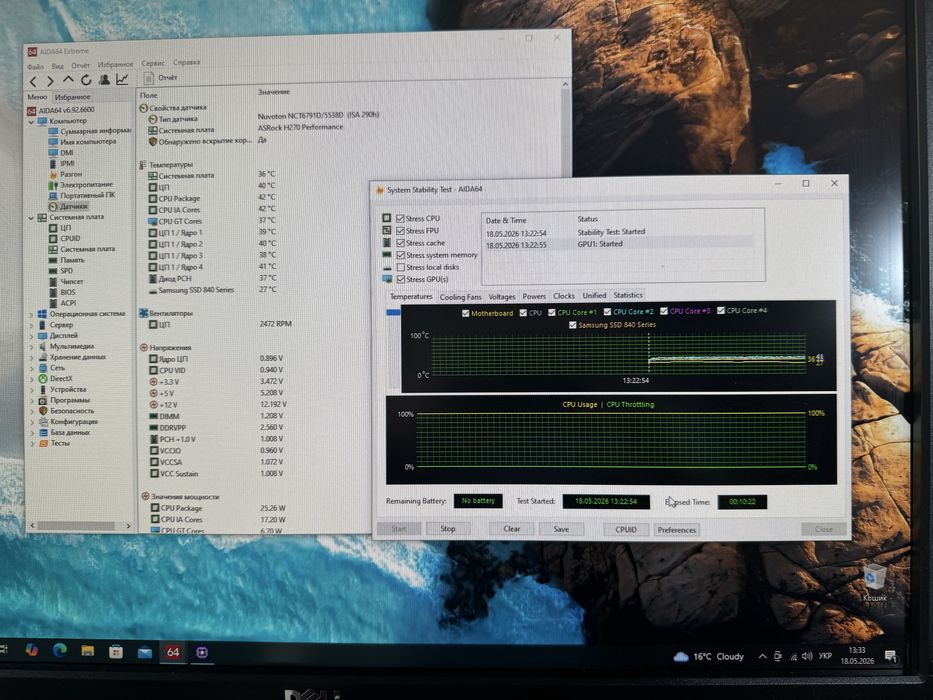The height and width of the screenshot is (700, 933).
Task: Toggle CPU Core #1 graph legend checkbox
Action: 552,312
